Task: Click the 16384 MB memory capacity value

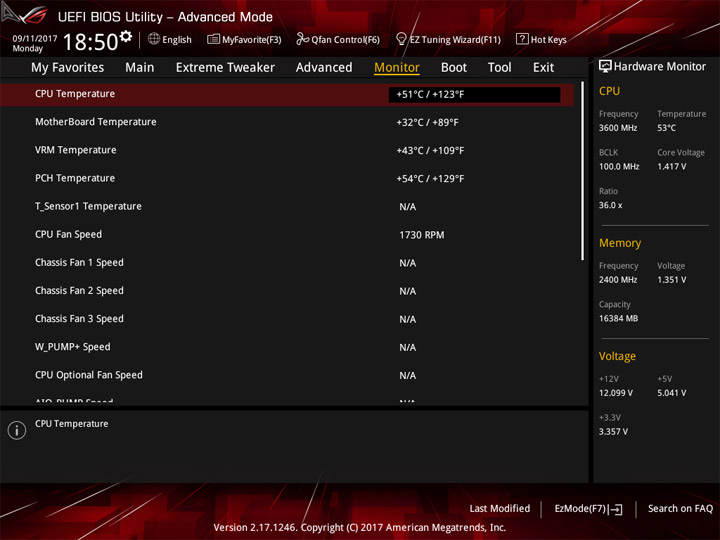Action: (618, 319)
